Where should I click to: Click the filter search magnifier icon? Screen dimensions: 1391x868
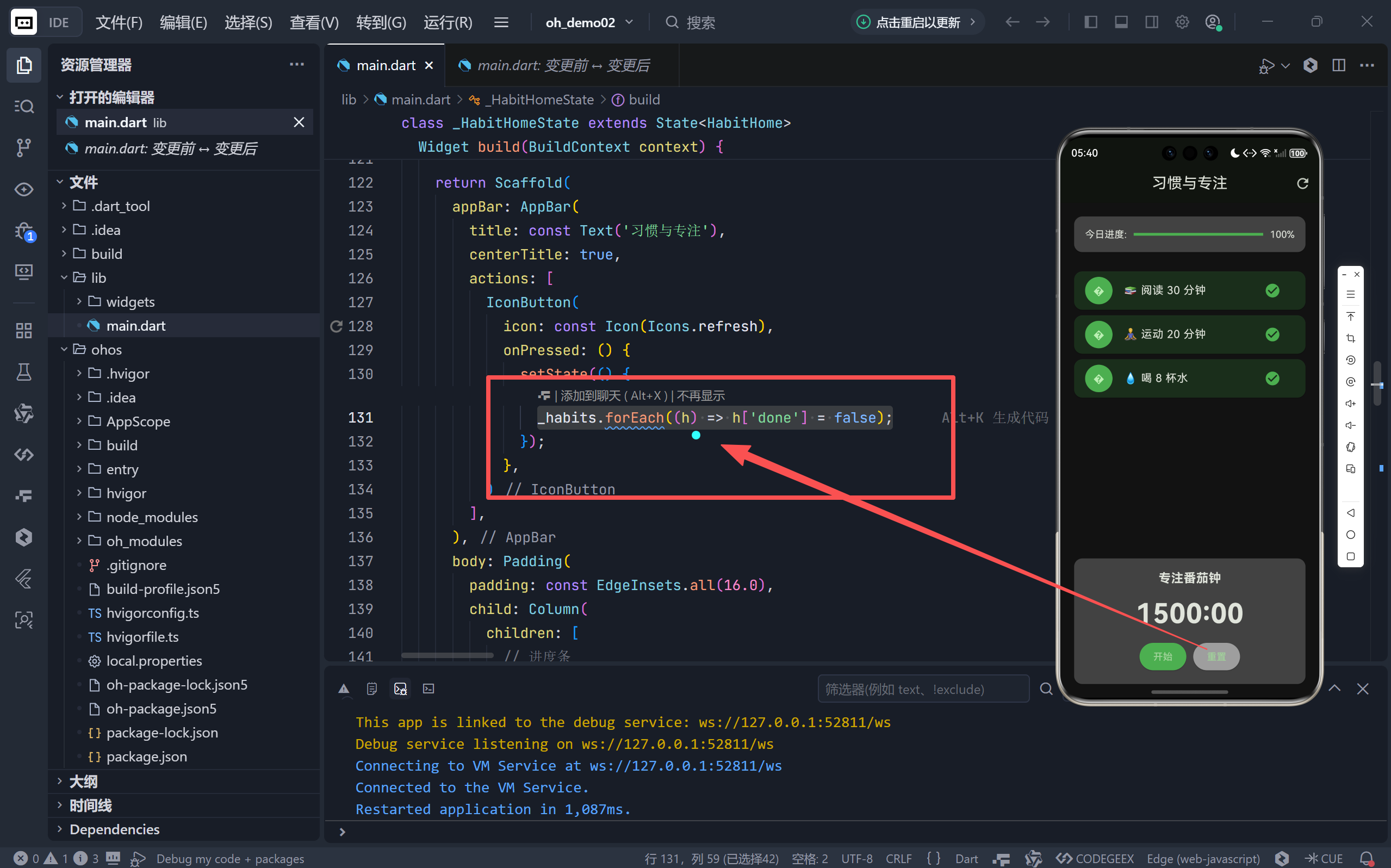pyautogui.click(x=1046, y=689)
